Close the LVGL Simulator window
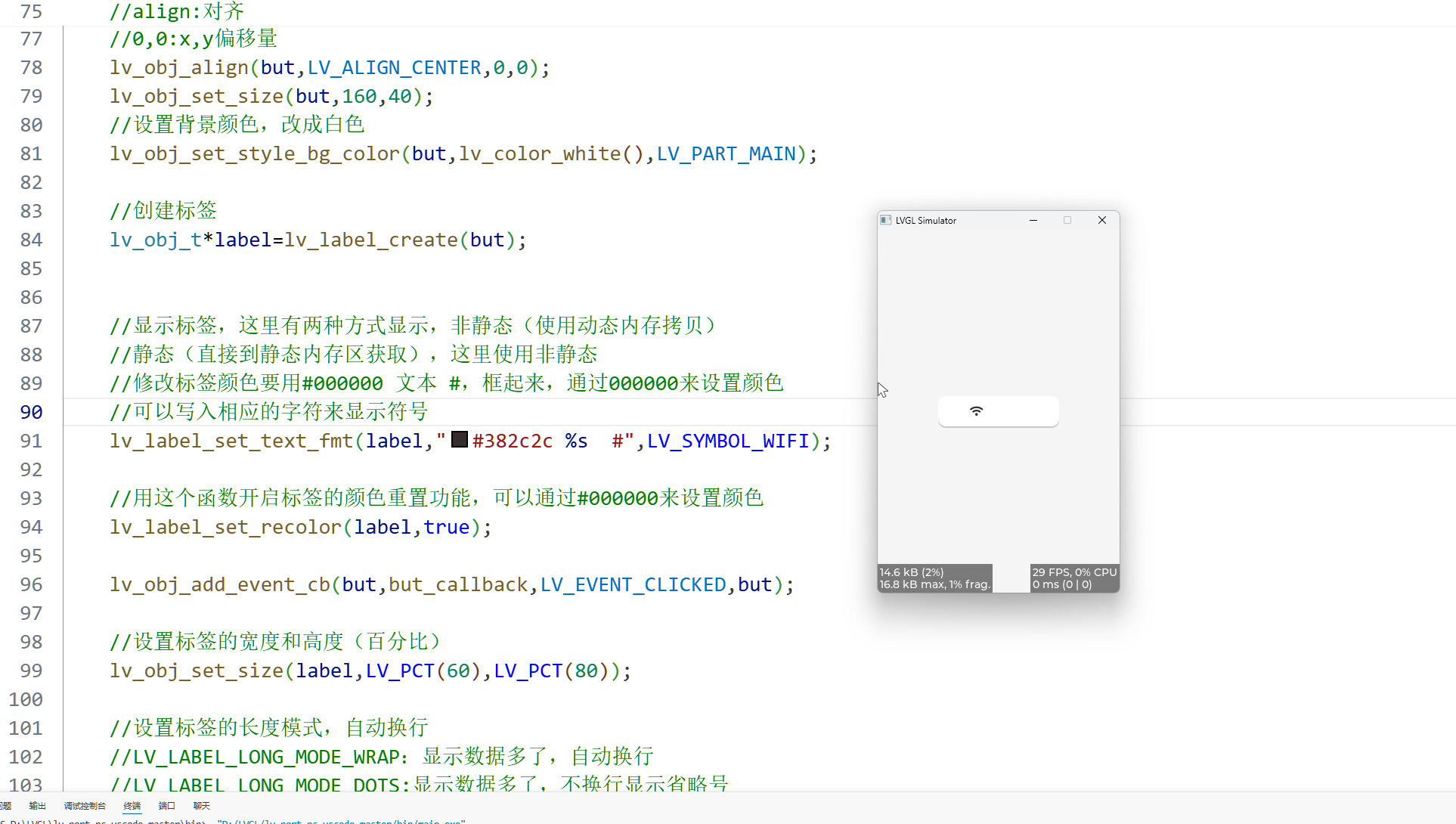 (x=1102, y=220)
